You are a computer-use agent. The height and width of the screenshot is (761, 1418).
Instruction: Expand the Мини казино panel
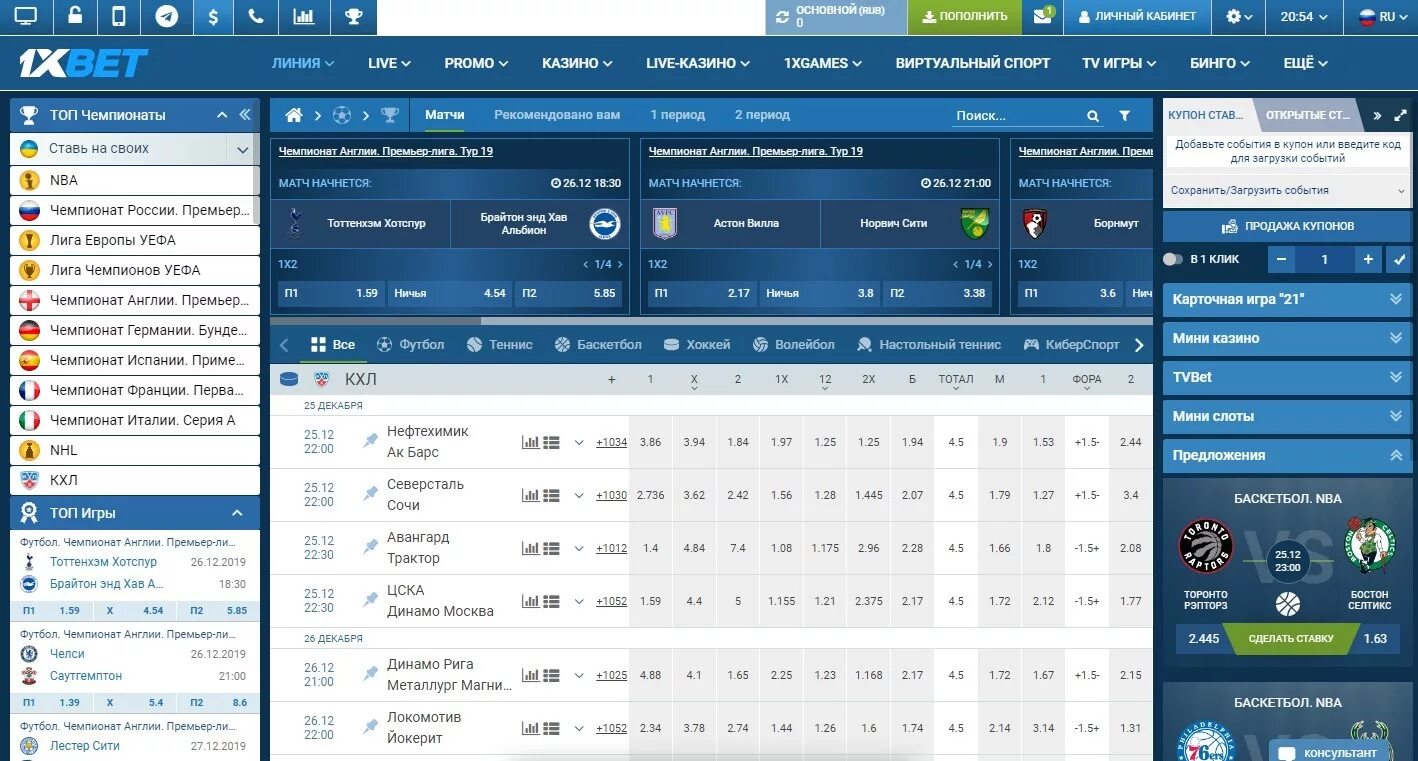[x=1286, y=338]
